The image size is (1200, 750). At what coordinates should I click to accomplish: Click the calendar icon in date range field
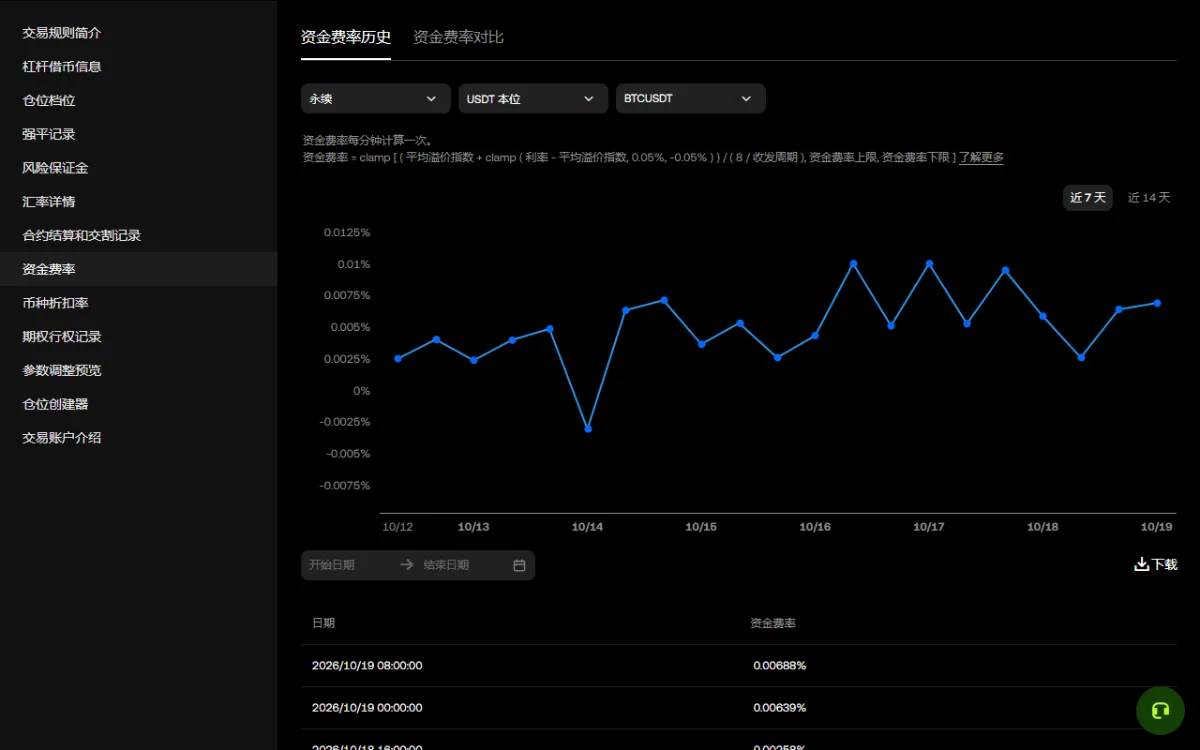tap(519, 565)
